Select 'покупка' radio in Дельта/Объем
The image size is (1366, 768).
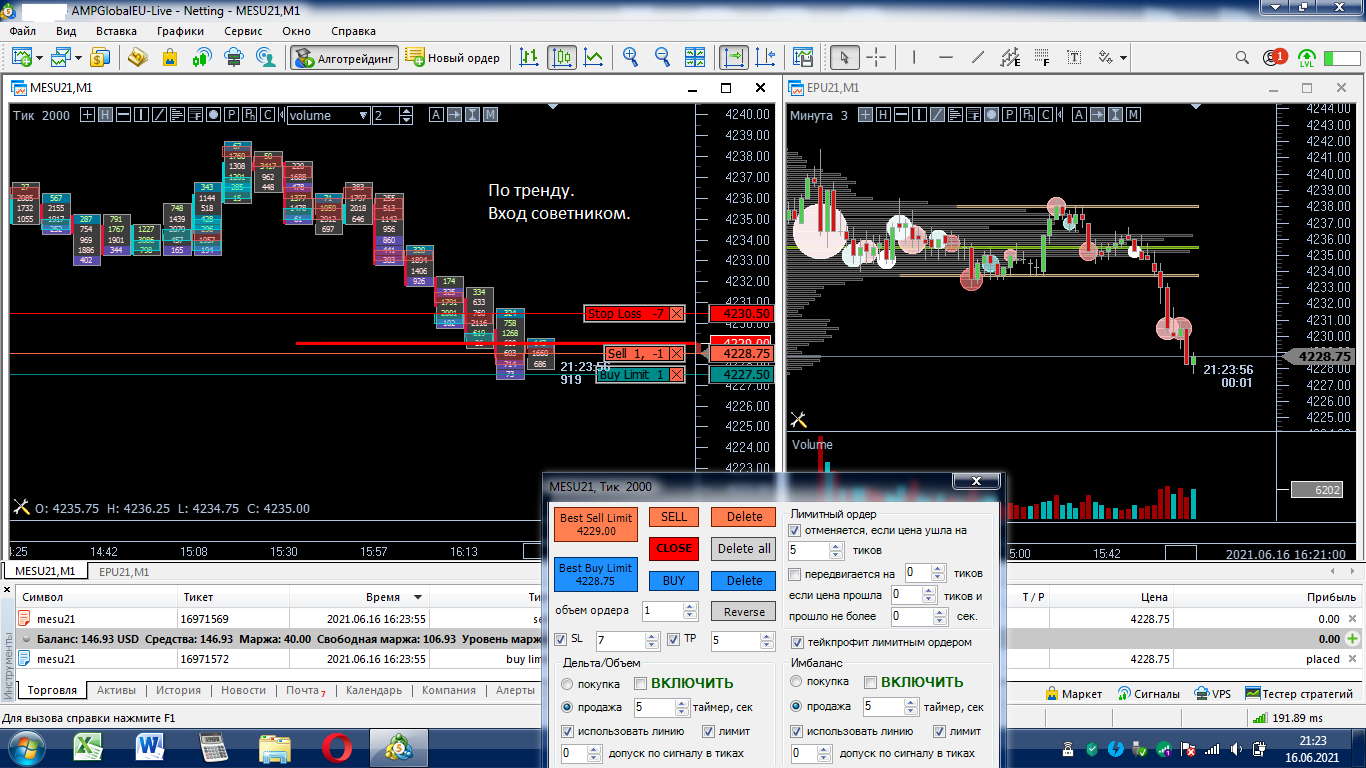pyautogui.click(x=567, y=684)
